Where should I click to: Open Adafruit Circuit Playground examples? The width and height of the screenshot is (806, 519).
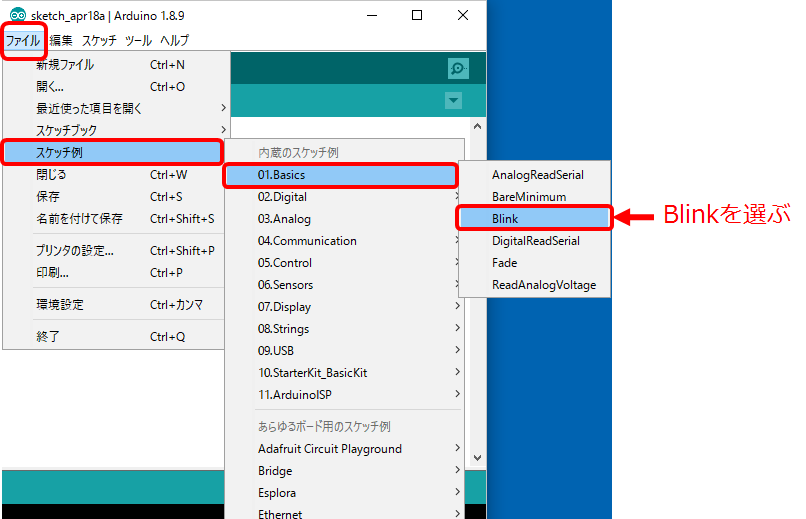(344, 449)
